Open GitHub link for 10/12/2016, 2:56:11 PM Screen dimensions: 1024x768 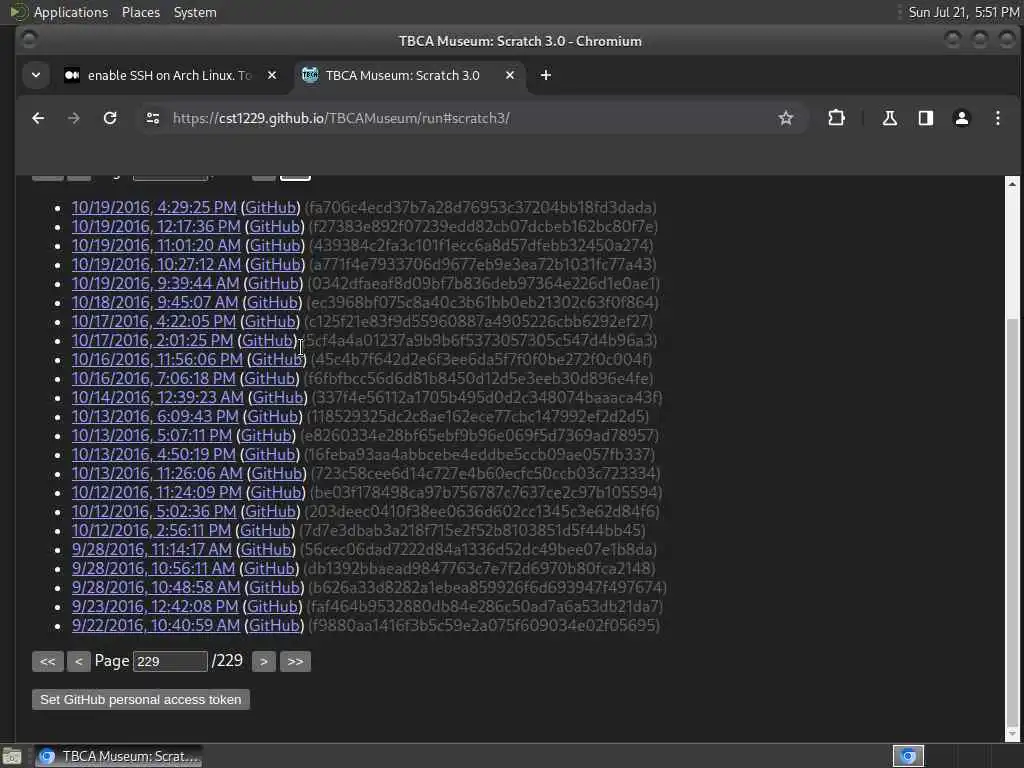coord(265,530)
